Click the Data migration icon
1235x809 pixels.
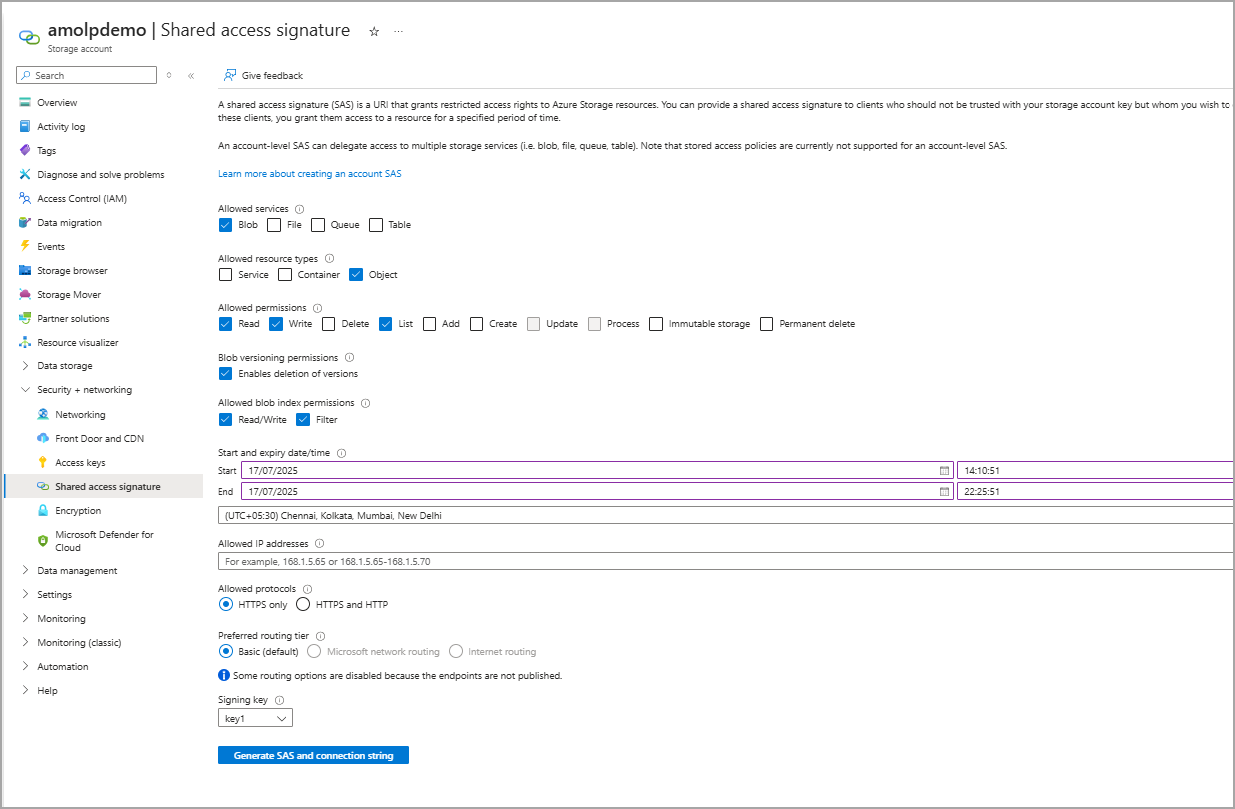click(x=25, y=223)
